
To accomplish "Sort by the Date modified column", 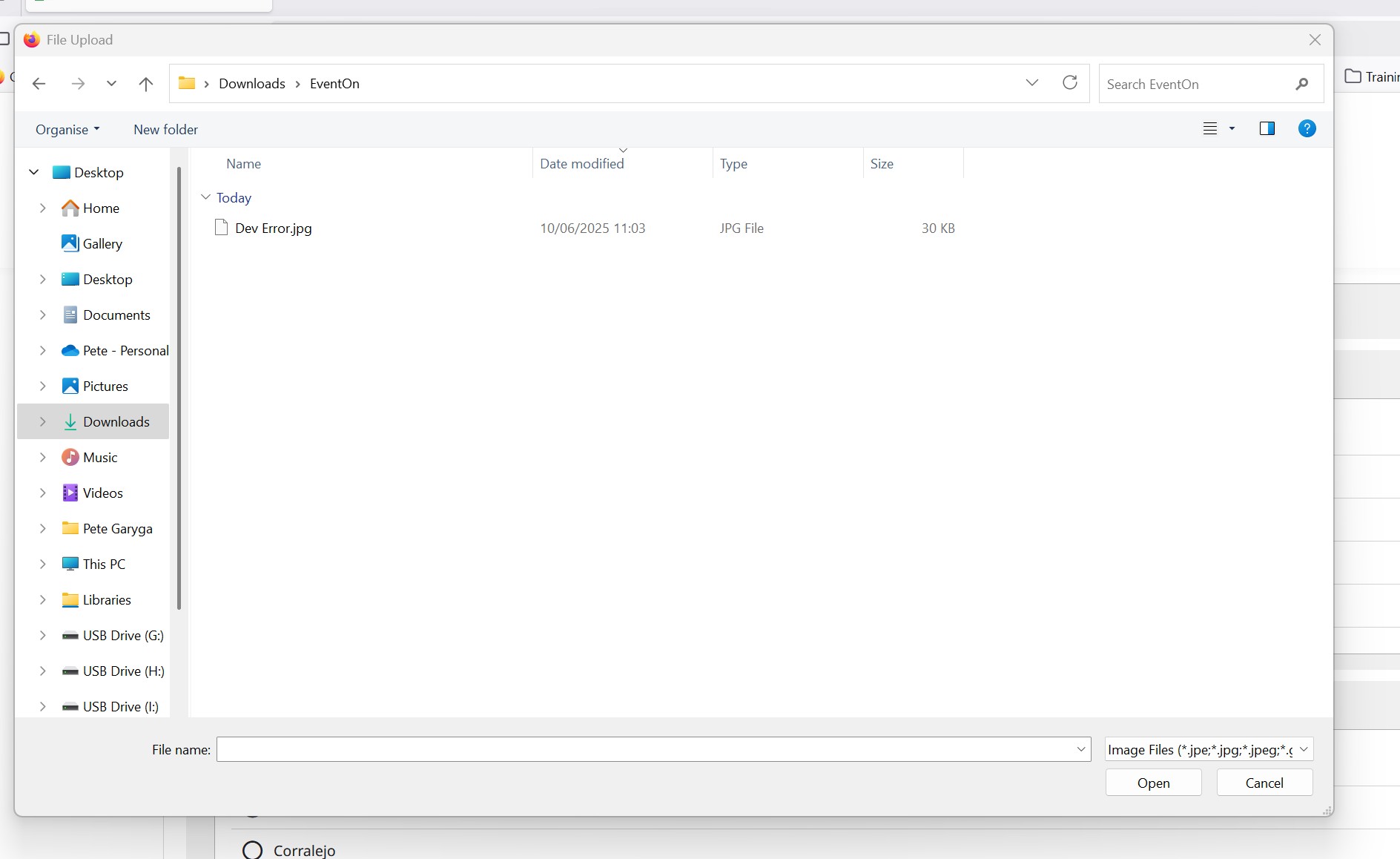I will (581, 164).
